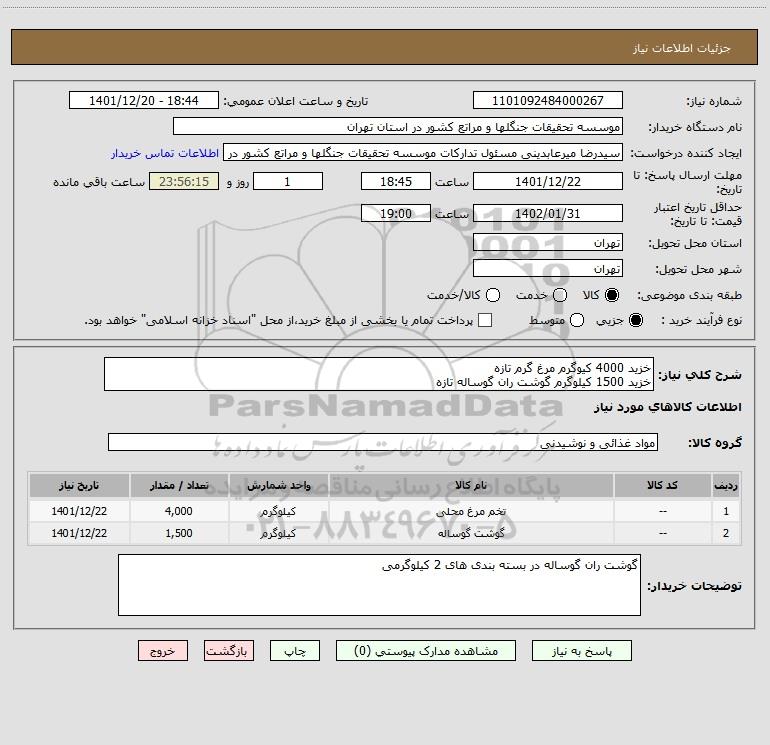Image resolution: width=770 pixels, height=745 pixels.
Task: Click the validity time field 19:00
Action: tap(396, 213)
